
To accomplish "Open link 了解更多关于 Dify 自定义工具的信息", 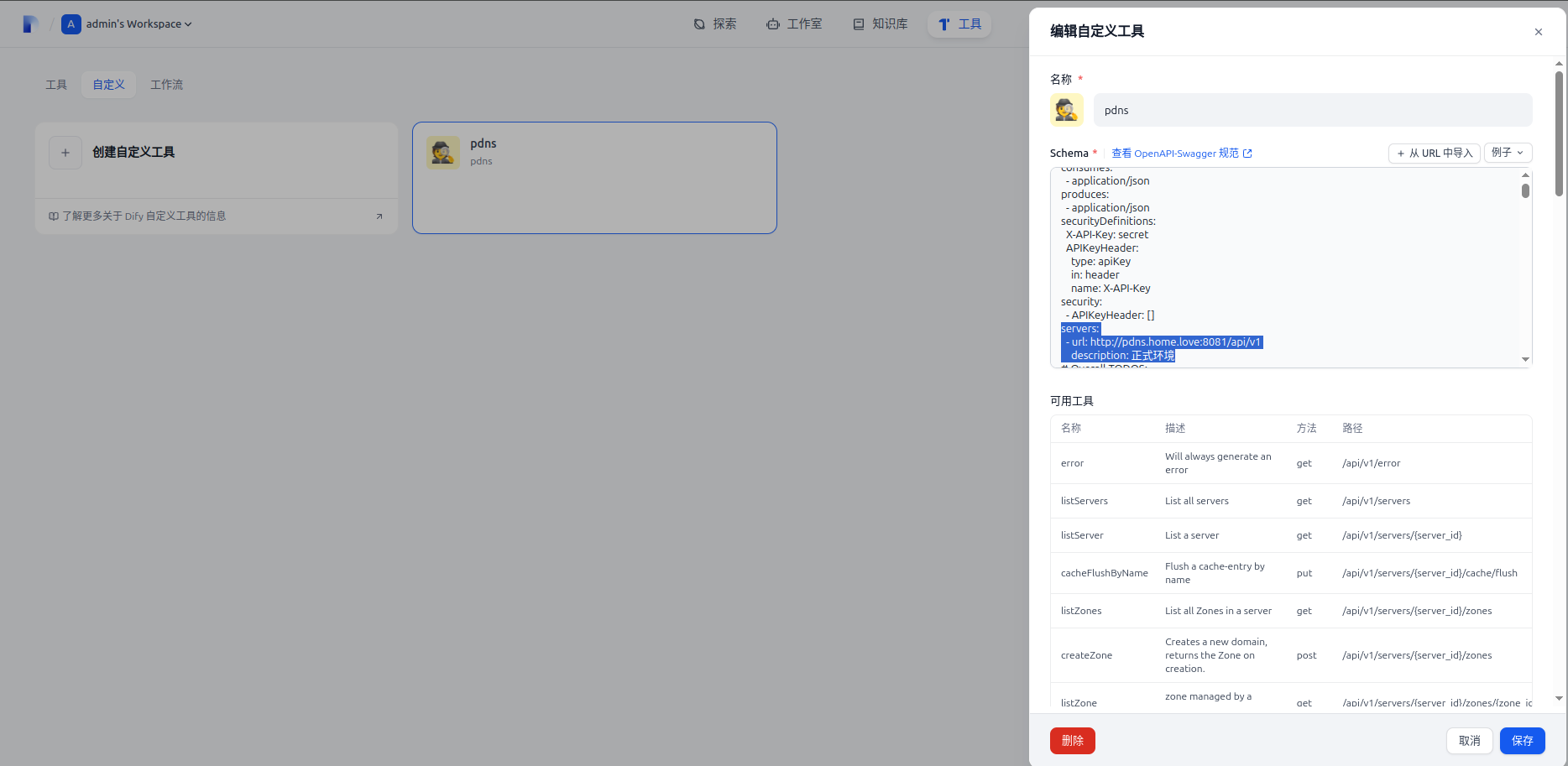I will (x=144, y=216).
